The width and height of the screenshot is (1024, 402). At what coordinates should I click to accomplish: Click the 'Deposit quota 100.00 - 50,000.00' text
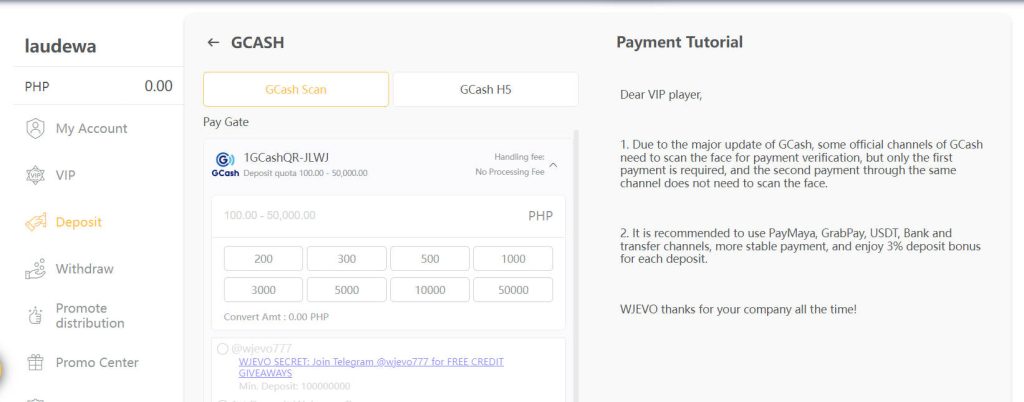tap(305, 173)
